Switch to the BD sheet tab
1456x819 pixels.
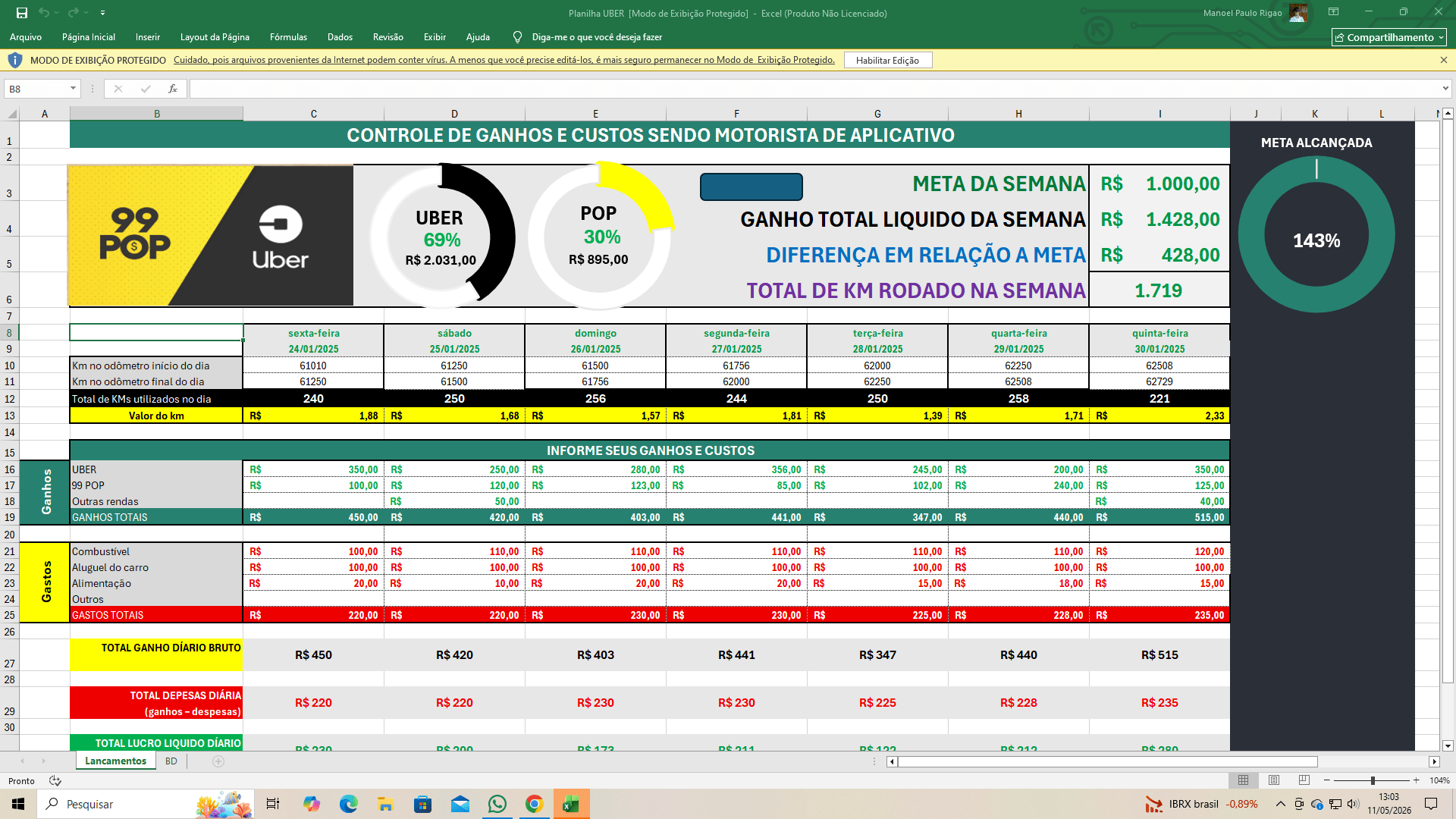[171, 761]
